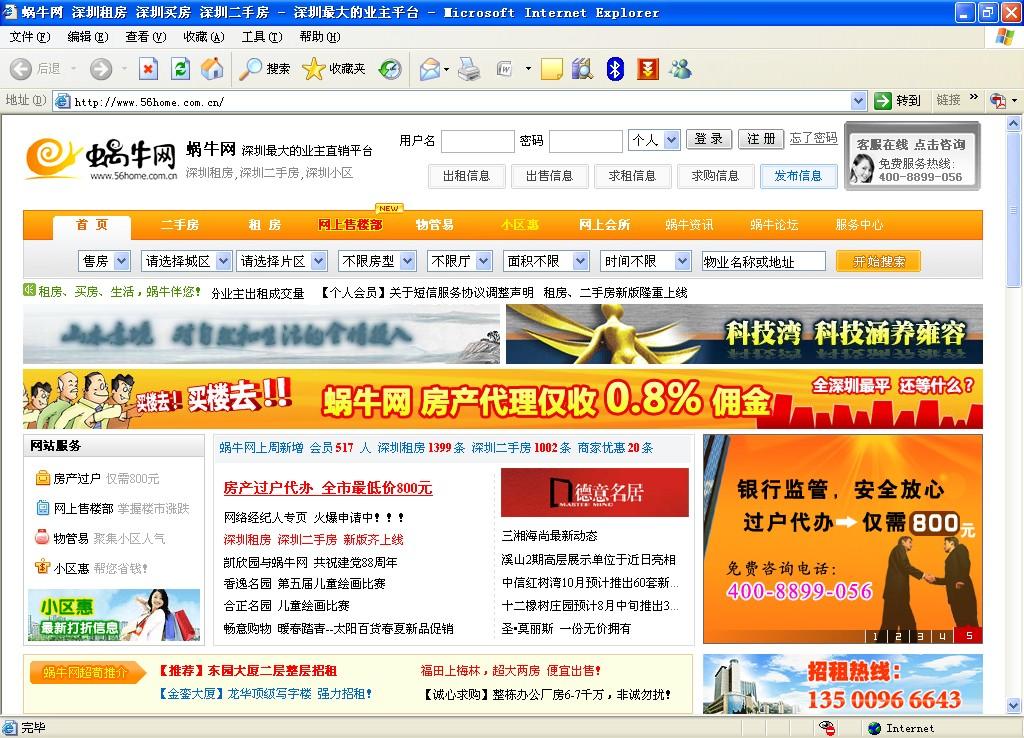Click the Back arrow toolbar icon
Viewport: 1024px width, 738px height.
coord(21,69)
